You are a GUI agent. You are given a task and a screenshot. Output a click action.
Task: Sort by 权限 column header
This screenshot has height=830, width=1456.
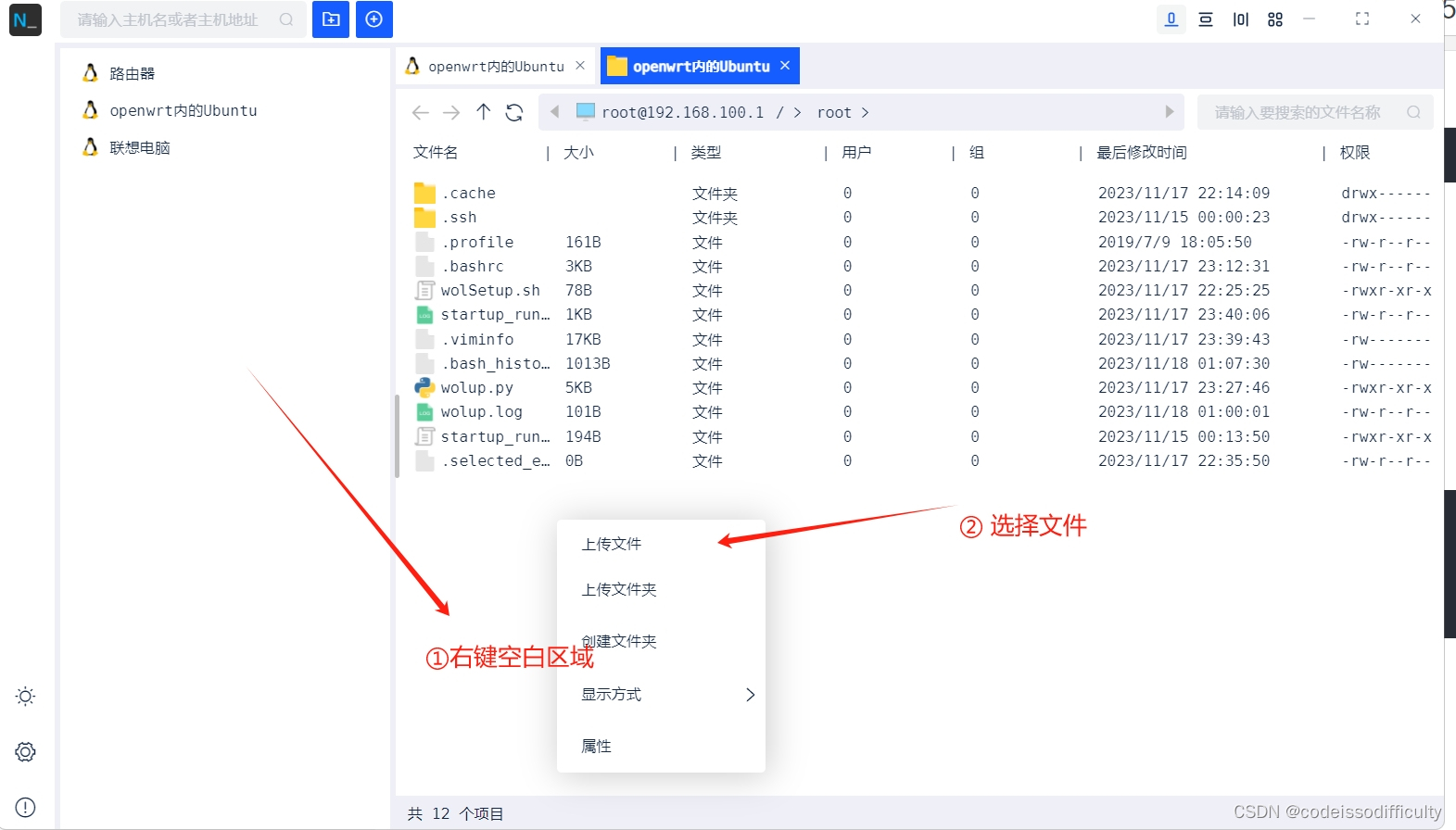pyautogui.click(x=1355, y=152)
